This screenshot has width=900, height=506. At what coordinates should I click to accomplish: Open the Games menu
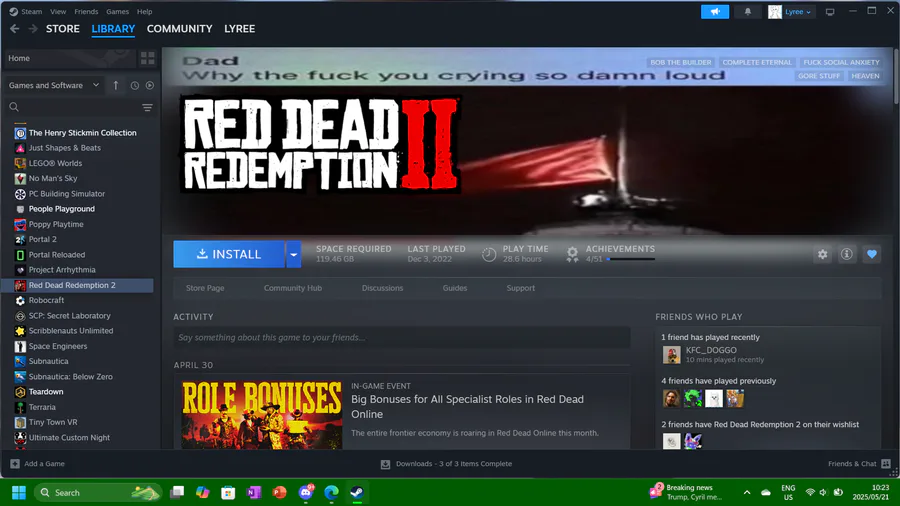[x=117, y=11]
